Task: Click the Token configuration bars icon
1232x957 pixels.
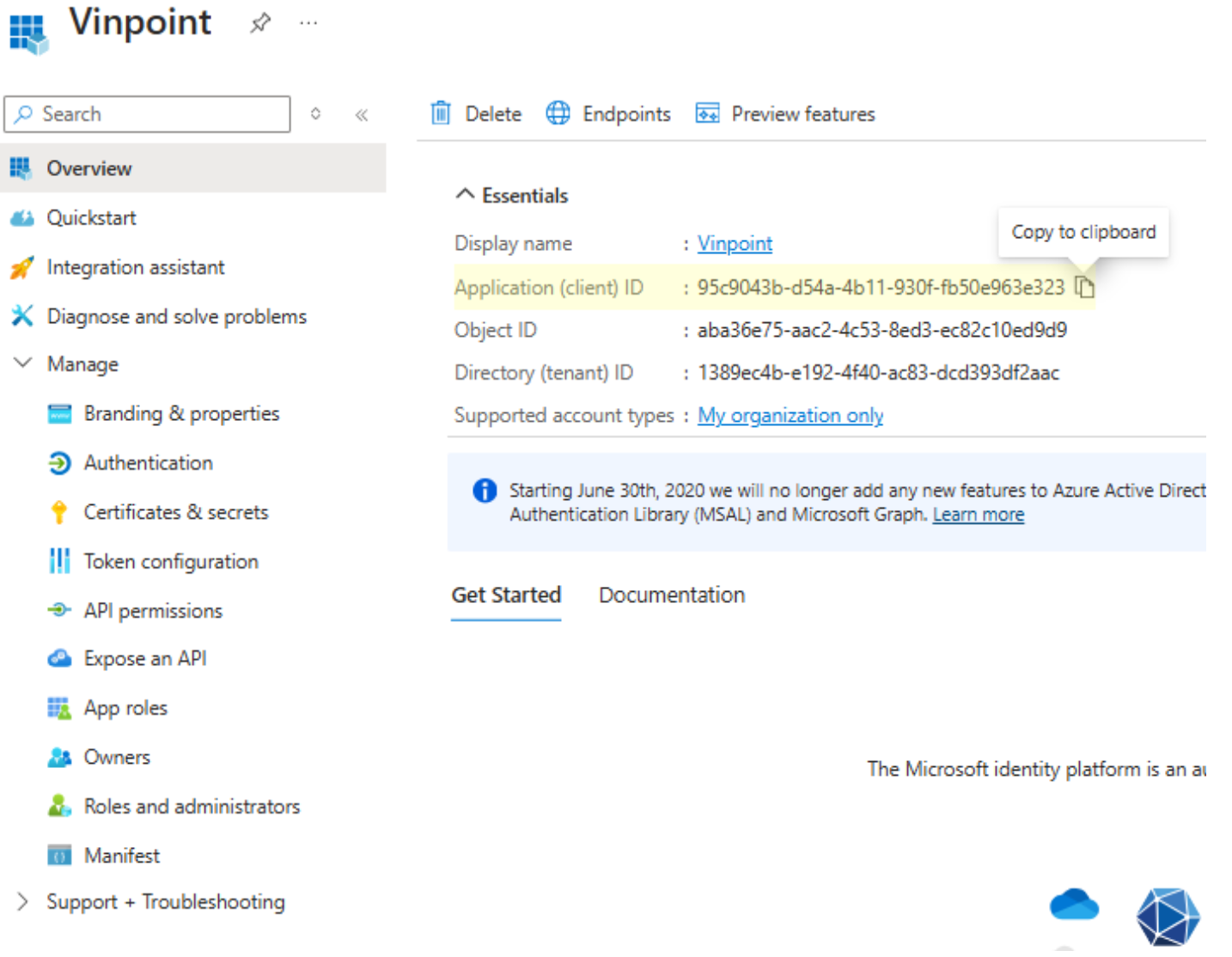Action: 59,561
